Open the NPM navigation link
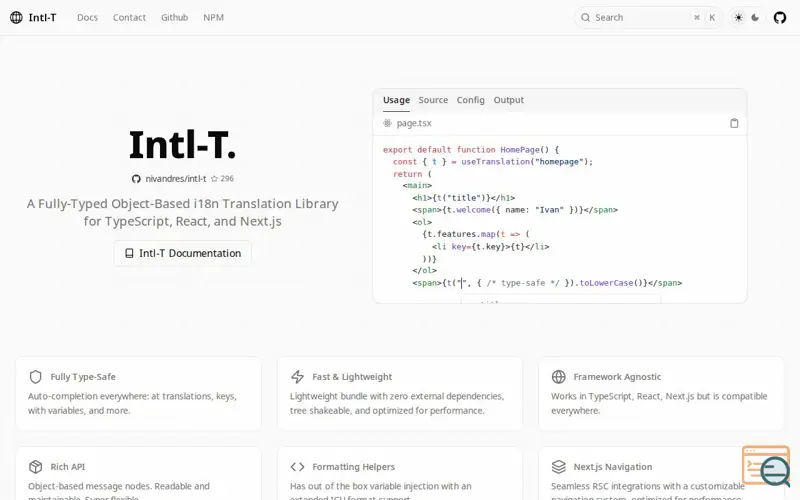Viewport: 800px width, 500px height. click(213, 17)
